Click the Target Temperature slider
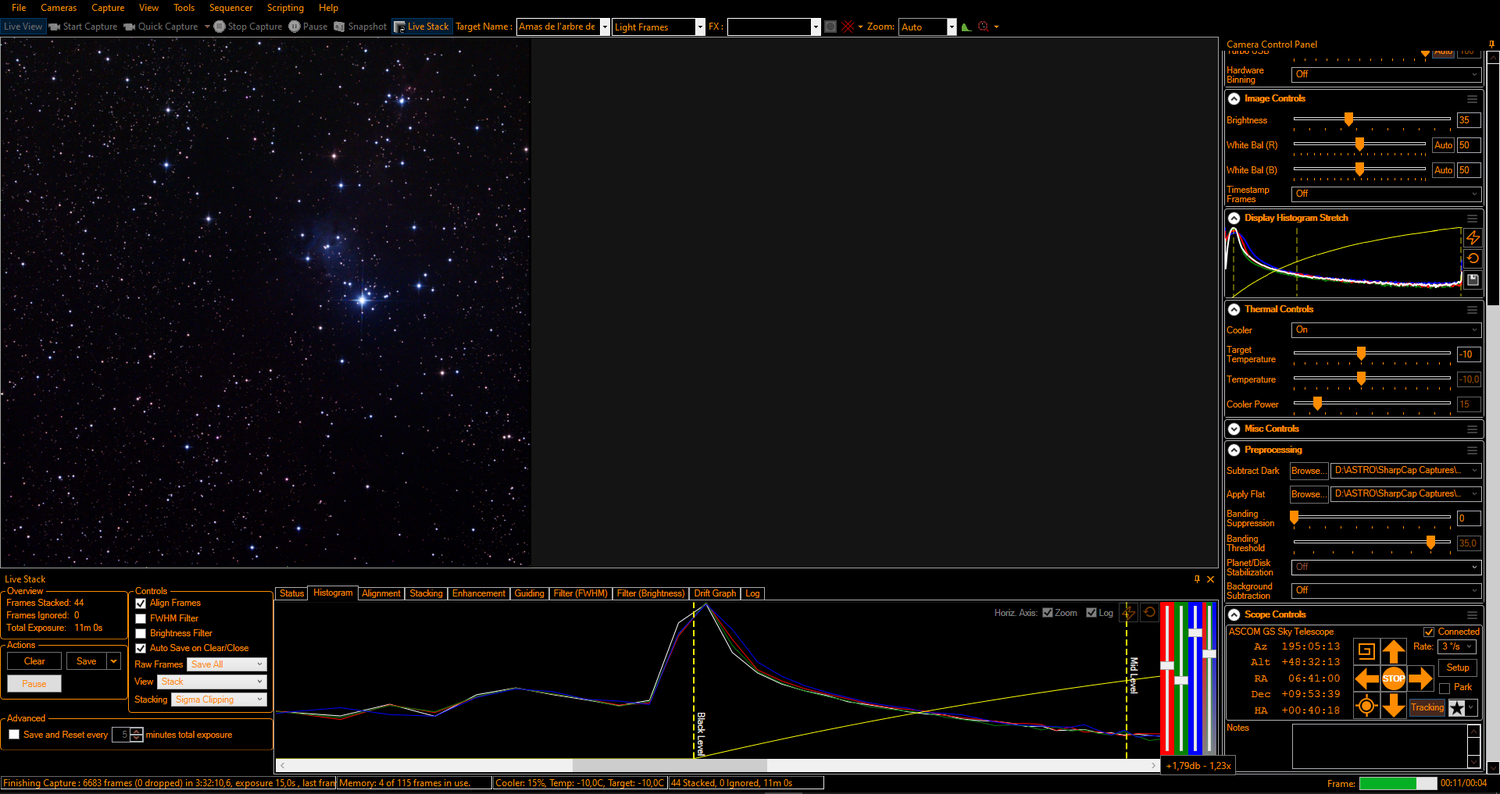The height and width of the screenshot is (794, 1500). pyautogui.click(x=1372, y=354)
